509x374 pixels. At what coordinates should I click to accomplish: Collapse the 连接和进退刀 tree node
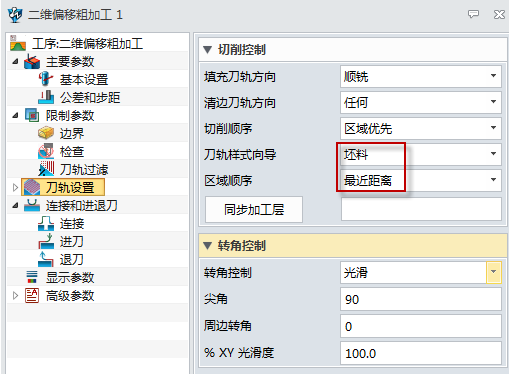(x=15, y=206)
